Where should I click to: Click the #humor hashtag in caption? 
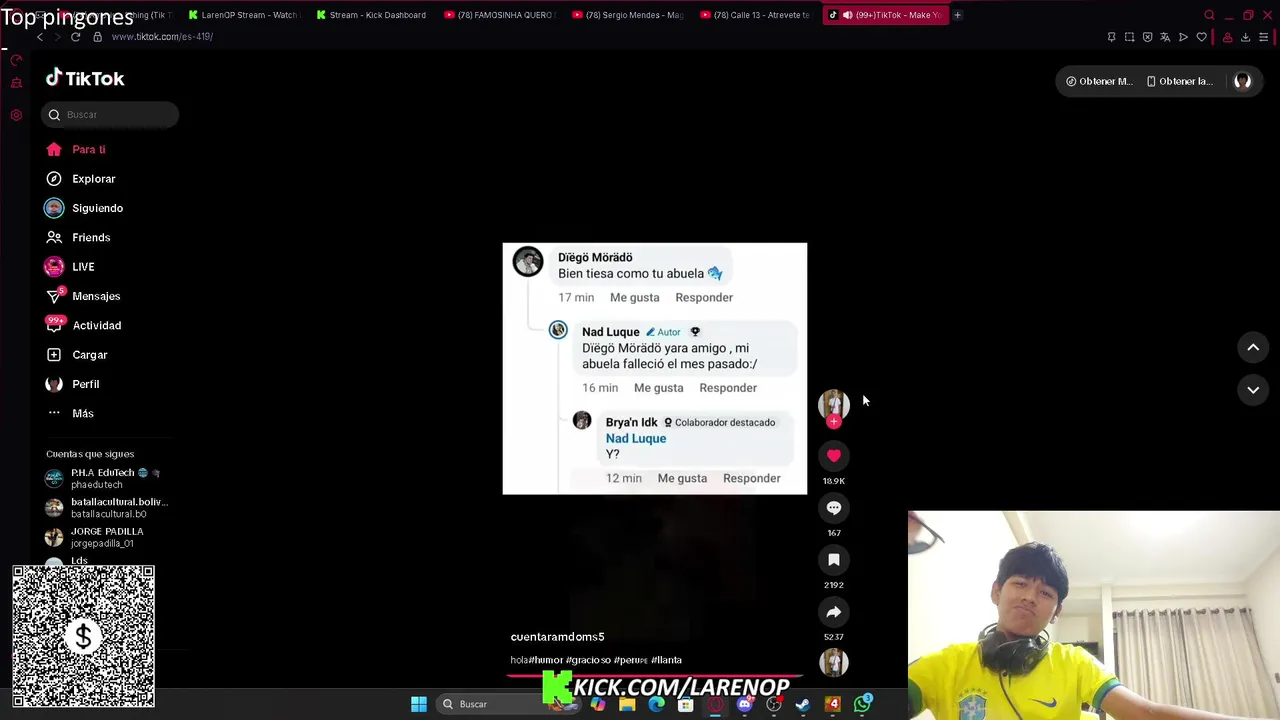(546, 660)
